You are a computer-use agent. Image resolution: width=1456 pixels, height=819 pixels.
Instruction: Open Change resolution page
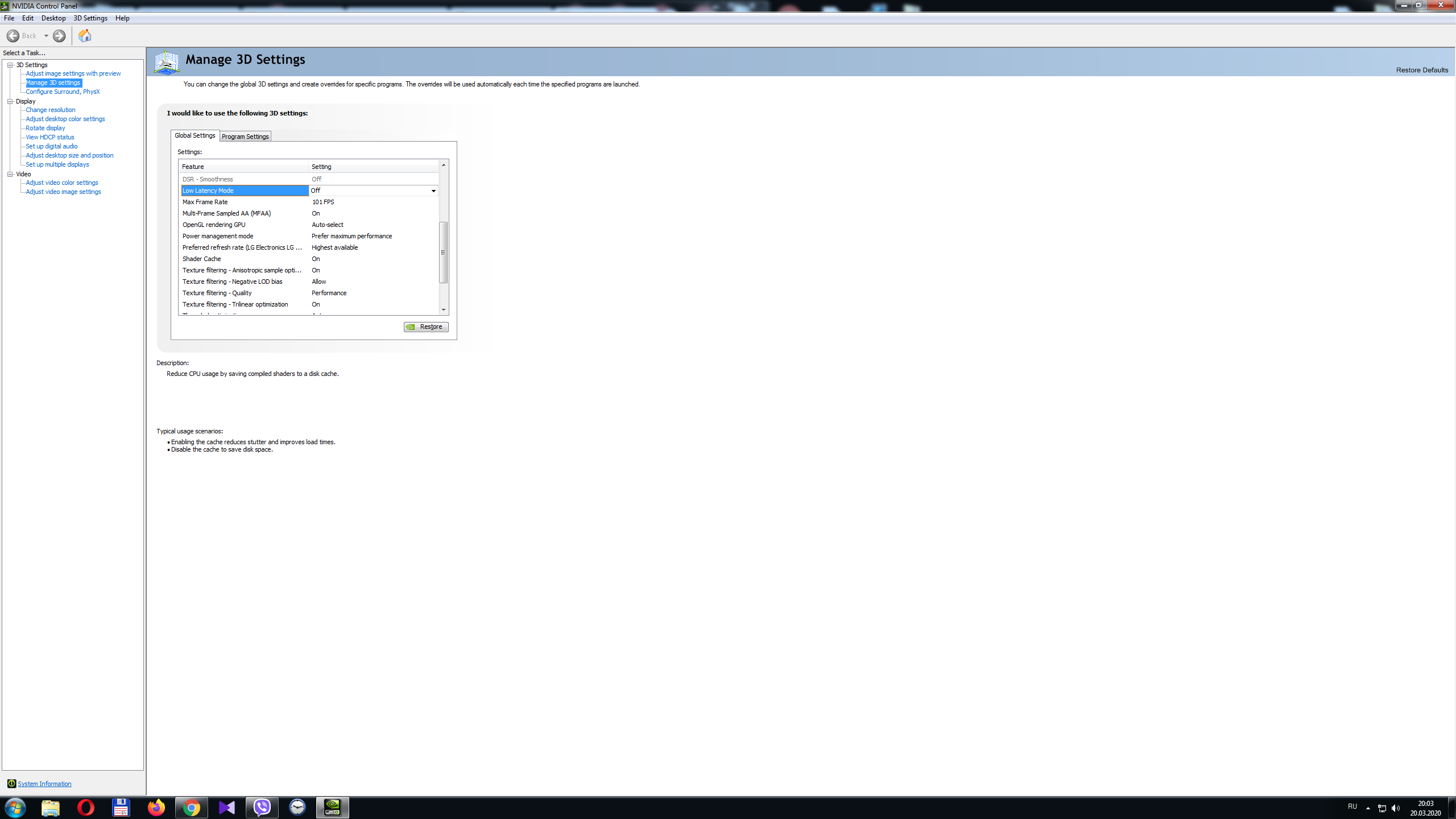coord(51,110)
